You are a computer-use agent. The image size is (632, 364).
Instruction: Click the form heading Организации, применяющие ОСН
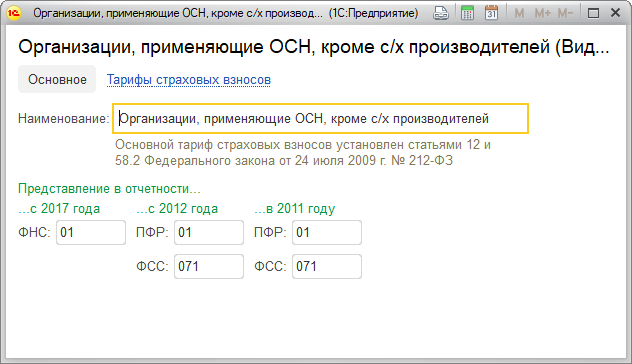(314, 47)
